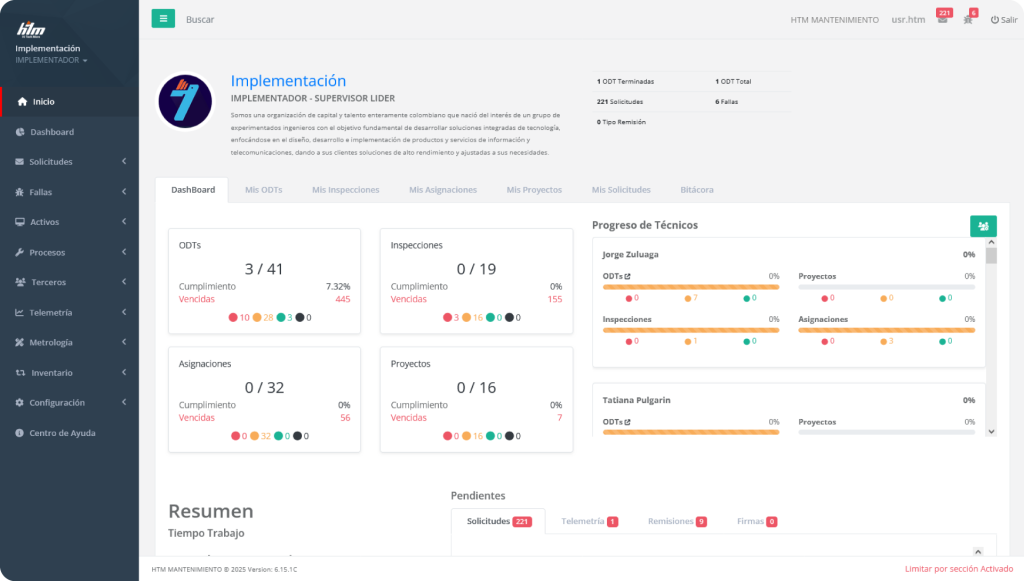Click the green technicians group icon button

(x=983, y=226)
